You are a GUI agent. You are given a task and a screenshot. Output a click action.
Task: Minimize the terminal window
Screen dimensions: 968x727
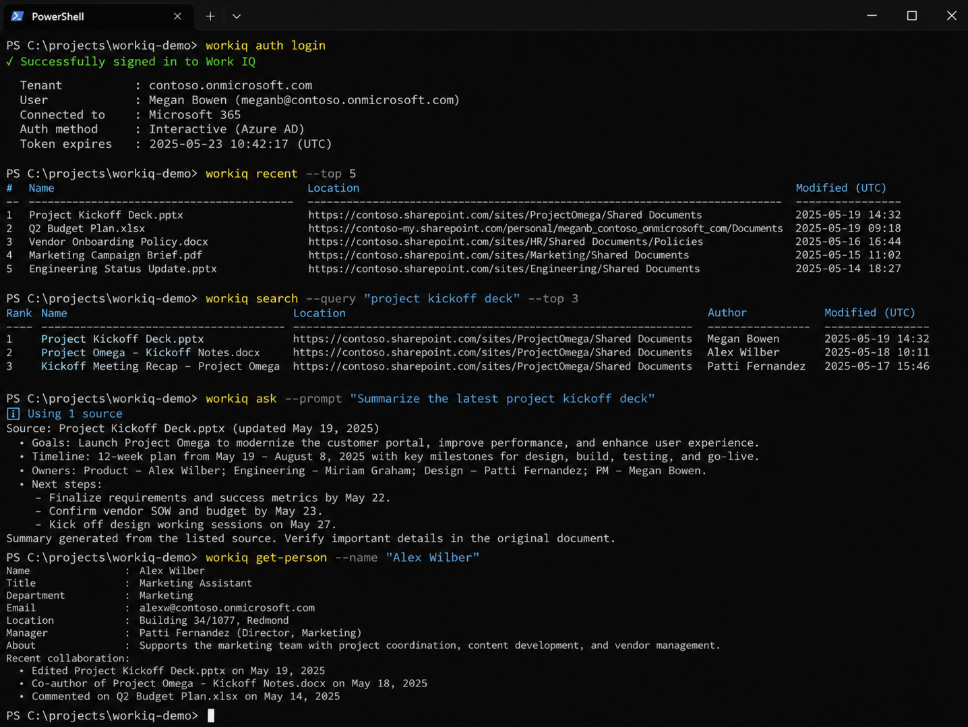click(x=872, y=15)
